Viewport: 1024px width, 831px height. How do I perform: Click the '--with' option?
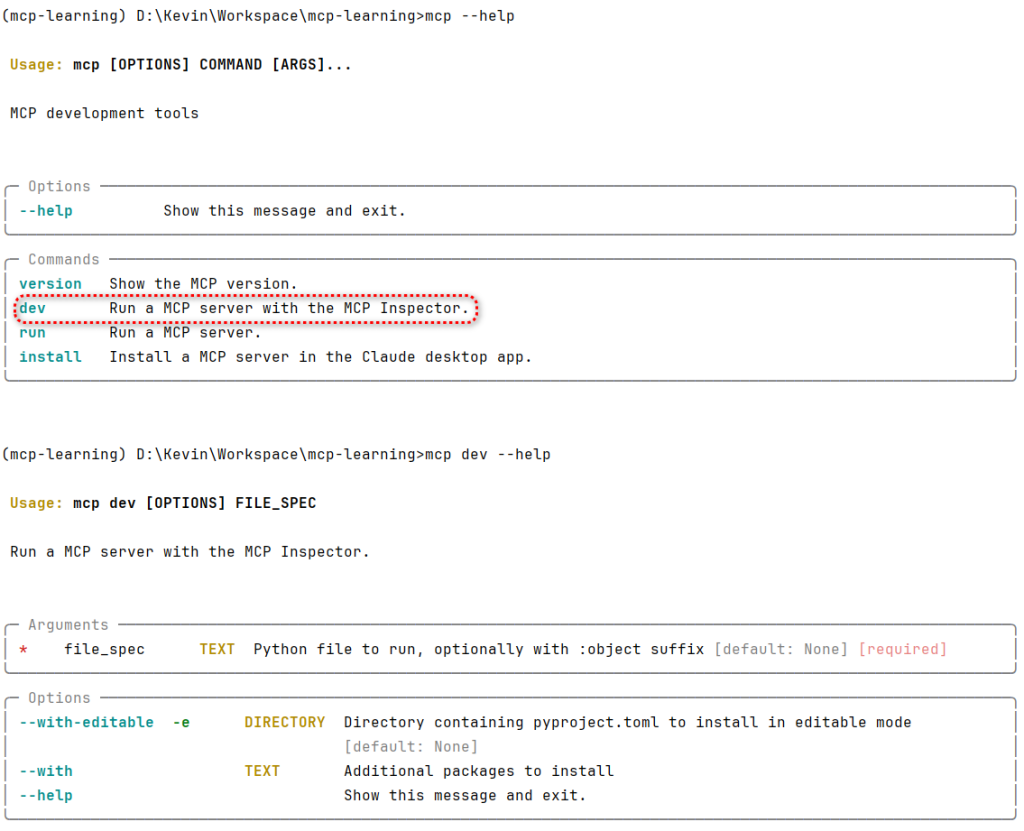coord(46,772)
